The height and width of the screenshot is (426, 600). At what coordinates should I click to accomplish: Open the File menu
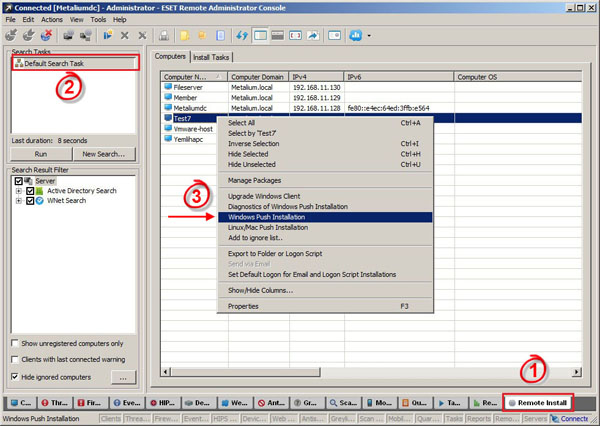pyautogui.click(x=11, y=20)
